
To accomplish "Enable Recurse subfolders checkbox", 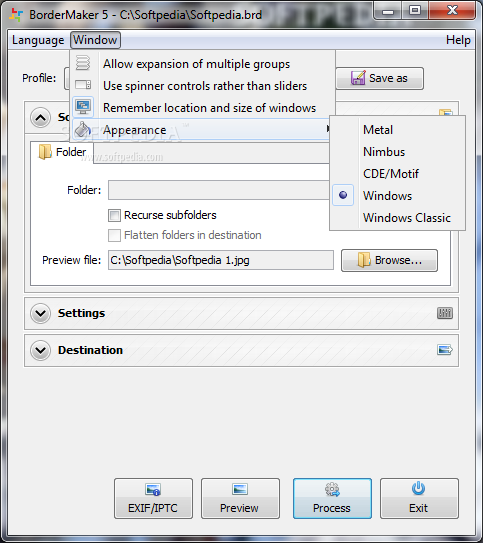I will (114, 215).
